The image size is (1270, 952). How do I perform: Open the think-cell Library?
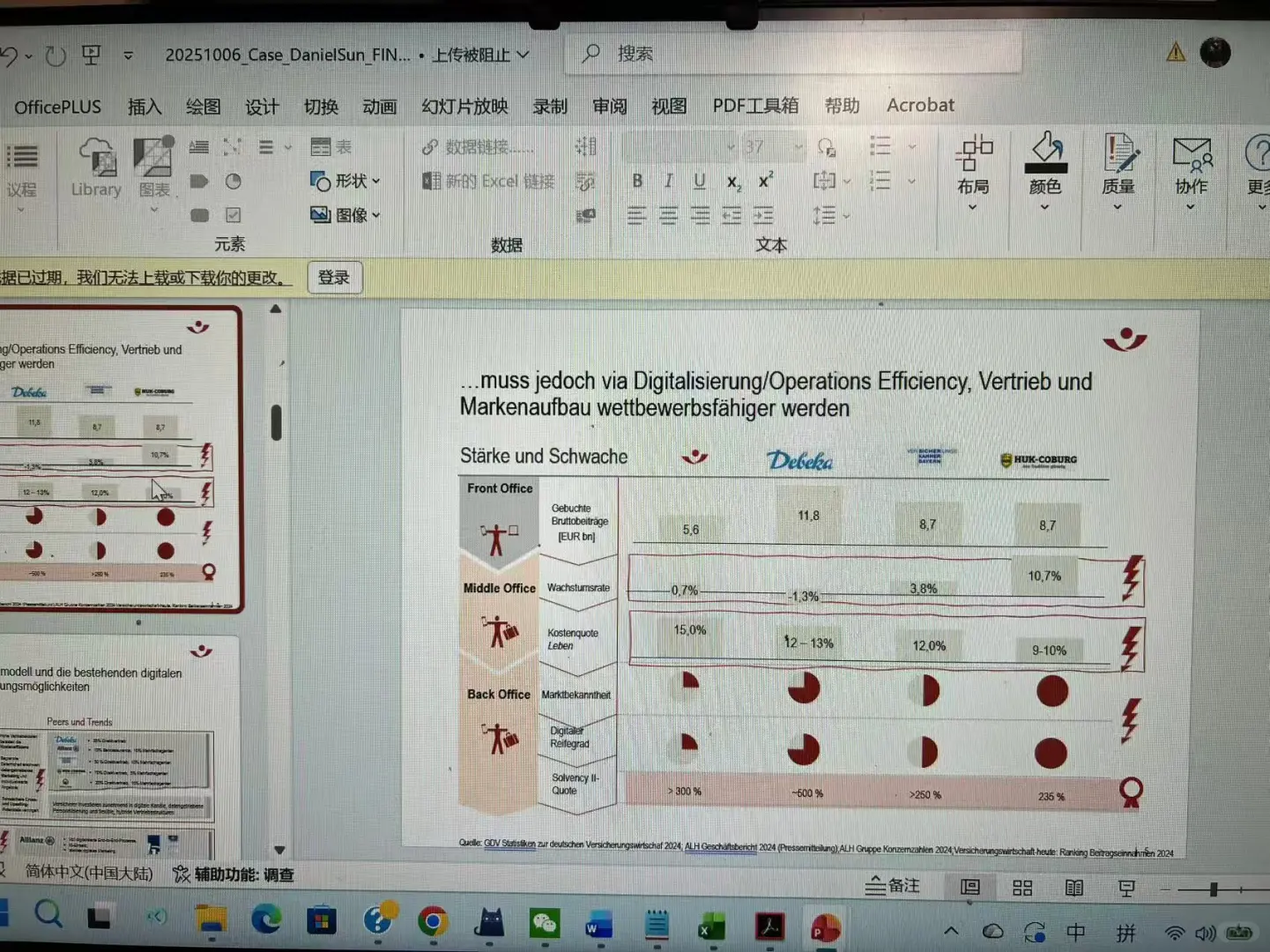96,167
